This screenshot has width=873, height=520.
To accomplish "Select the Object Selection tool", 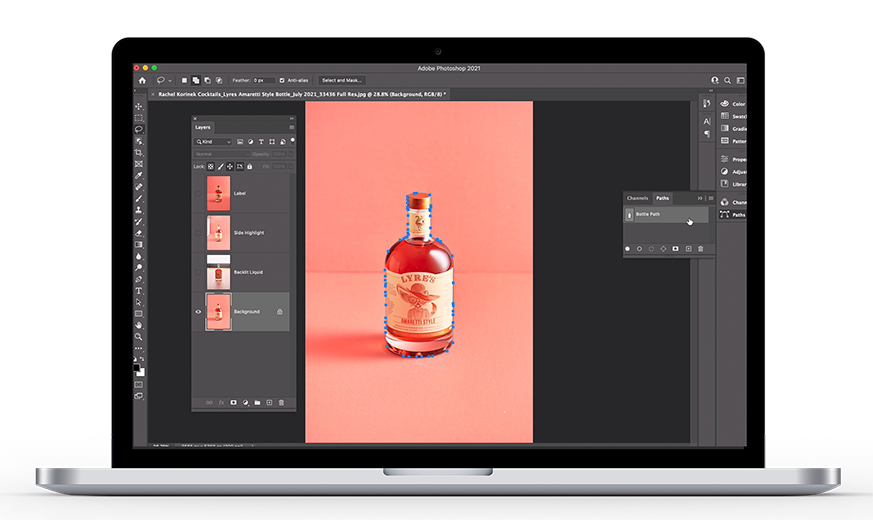I will 139,141.
